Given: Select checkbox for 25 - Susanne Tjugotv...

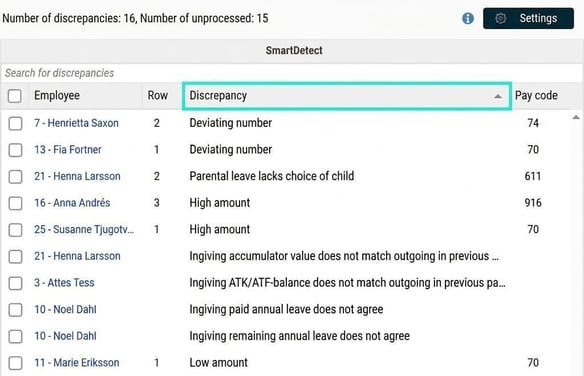Looking at the screenshot, I should point(15,230).
